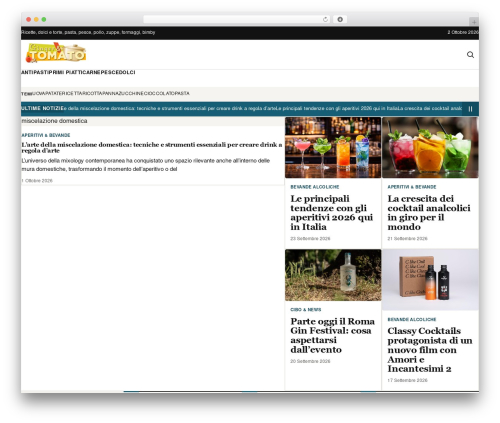
Task: Minimize the browser window with yellow button
Action: point(36,19)
